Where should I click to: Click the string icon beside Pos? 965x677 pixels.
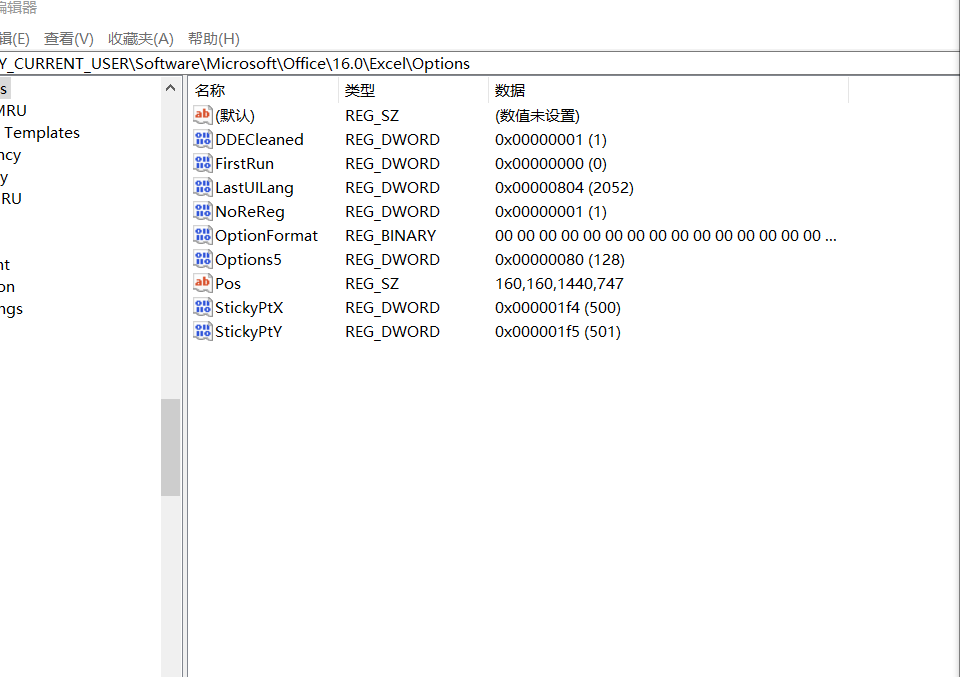202,282
